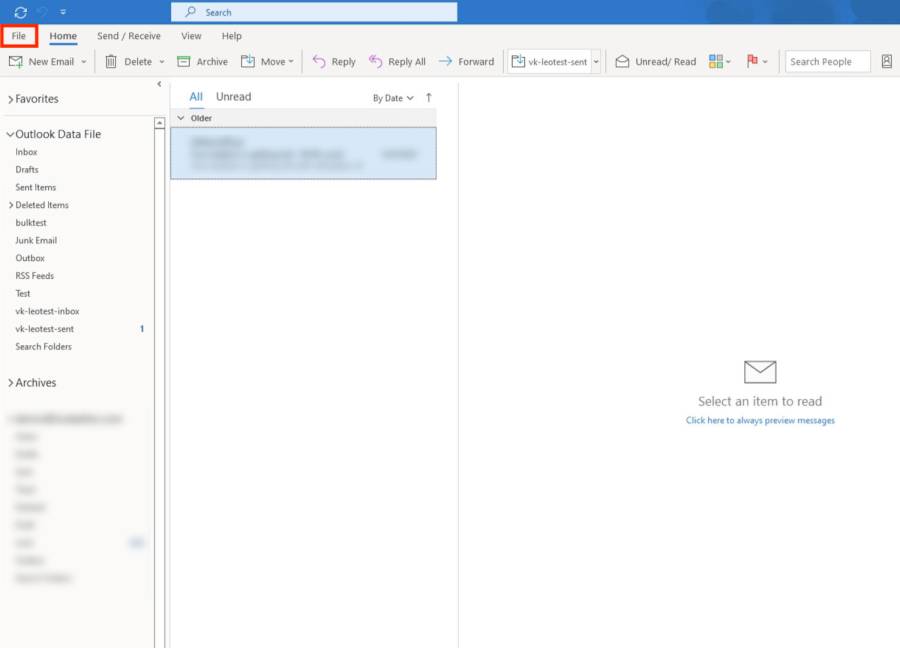900x648 pixels.
Task: Open the File menu tab
Action: [19, 36]
